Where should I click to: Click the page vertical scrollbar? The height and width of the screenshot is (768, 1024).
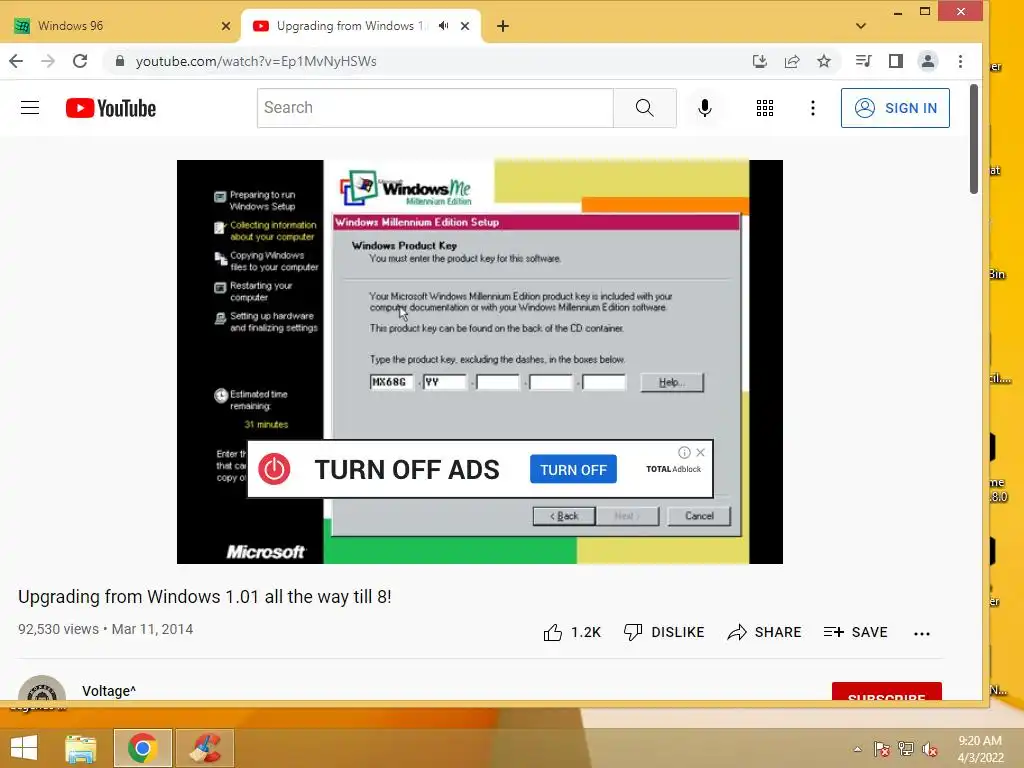coord(974,138)
